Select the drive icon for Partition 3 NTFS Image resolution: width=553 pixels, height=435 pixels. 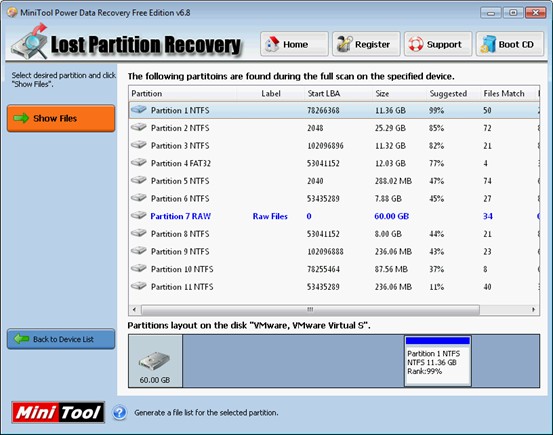[139, 145]
